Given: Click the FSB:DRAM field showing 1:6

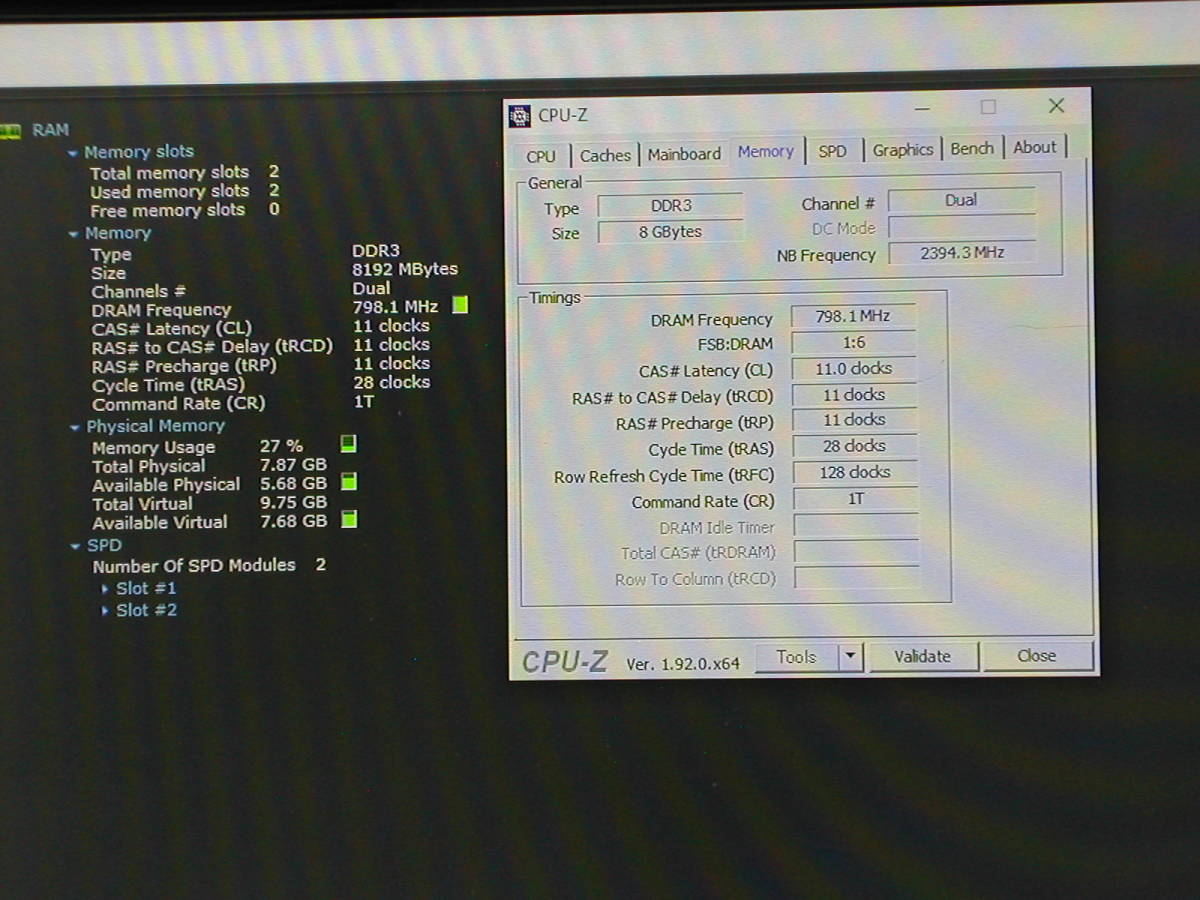Looking at the screenshot, I should [854, 342].
